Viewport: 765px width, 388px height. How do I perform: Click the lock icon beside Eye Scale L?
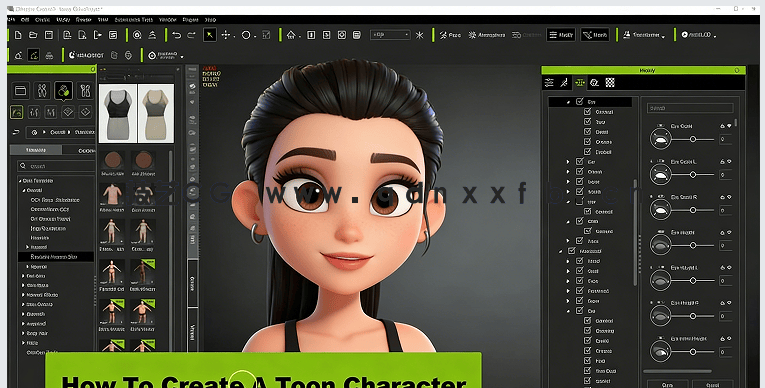tap(723, 162)
